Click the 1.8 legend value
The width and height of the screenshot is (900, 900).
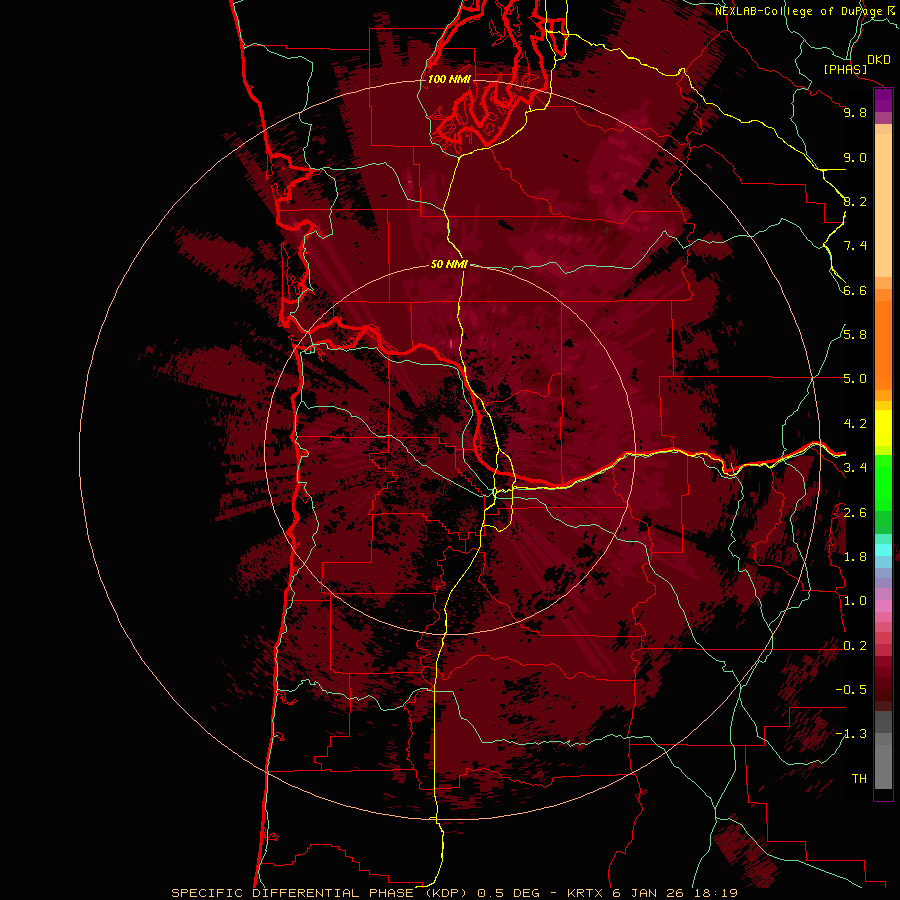coord(855,557)
